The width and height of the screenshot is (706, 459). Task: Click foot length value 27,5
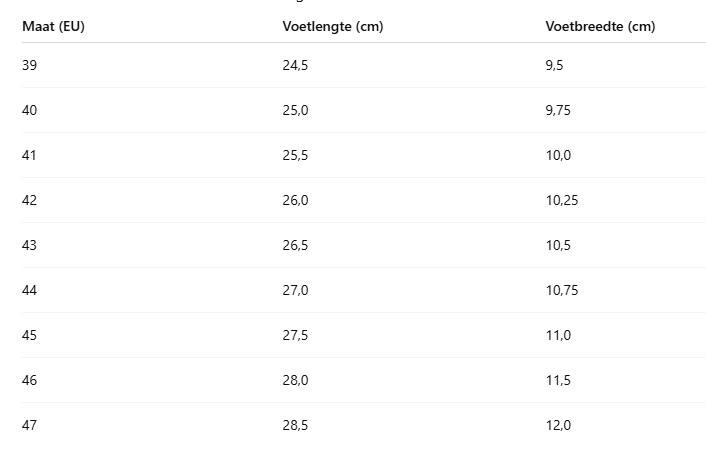tap(295, 336)
